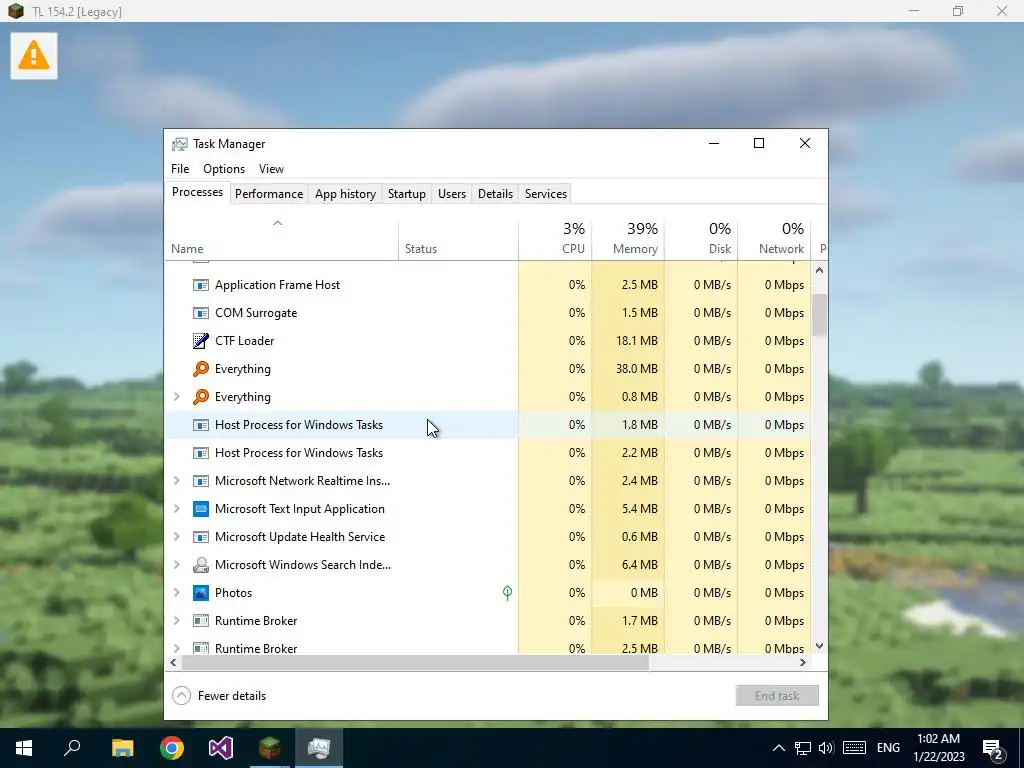Click the ENG input language indicator

(888, 748)
